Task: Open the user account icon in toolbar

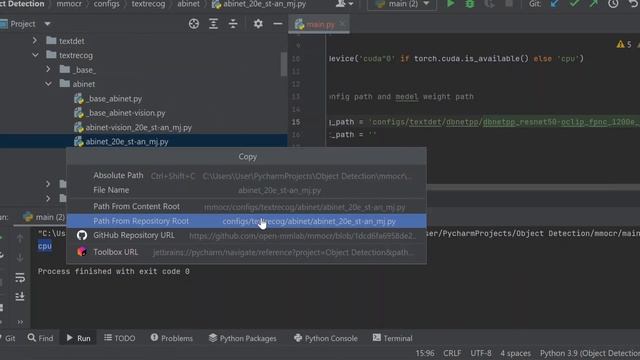Action: (x=344, y=4)
